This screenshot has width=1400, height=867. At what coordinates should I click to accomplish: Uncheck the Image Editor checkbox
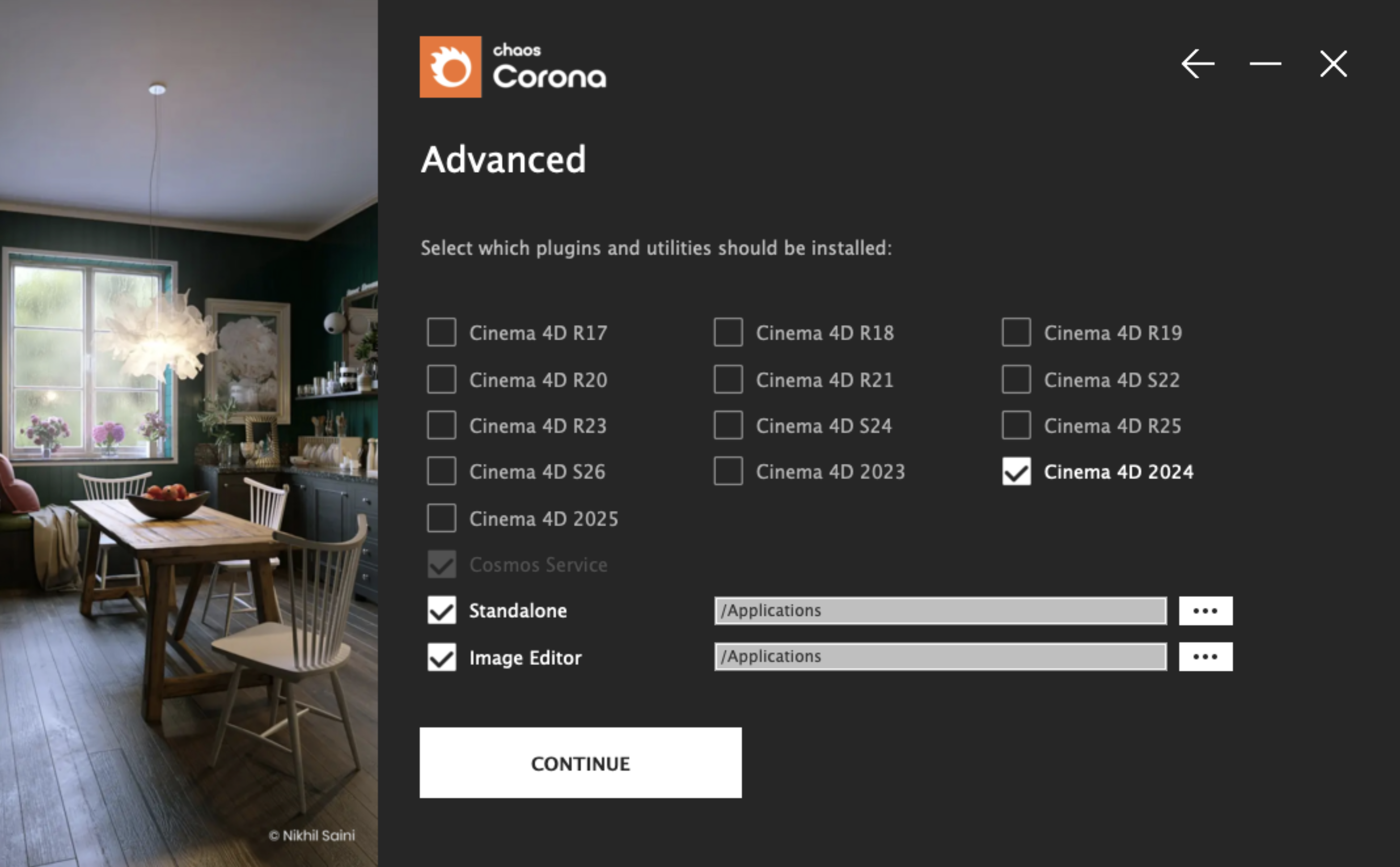point(442,657)
